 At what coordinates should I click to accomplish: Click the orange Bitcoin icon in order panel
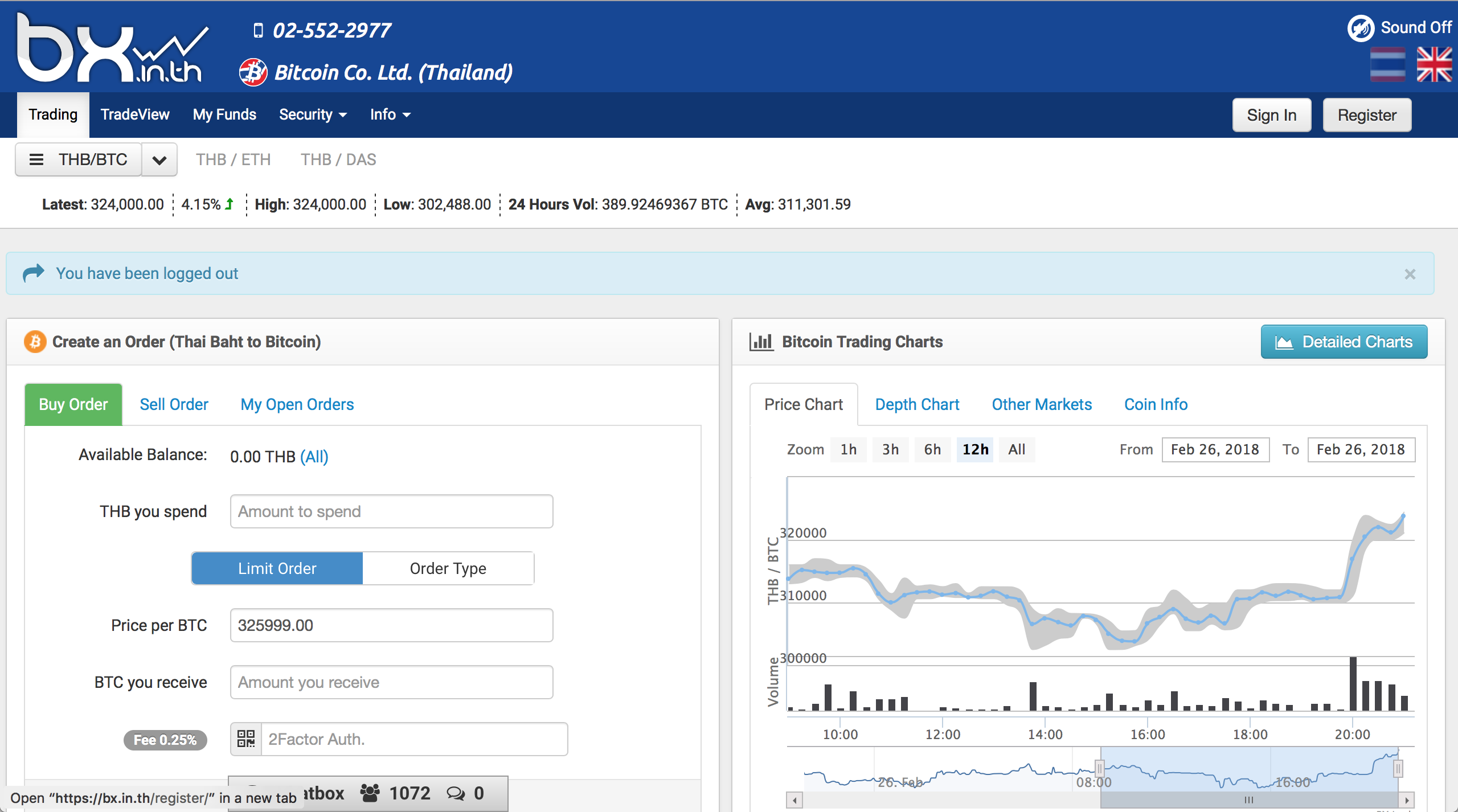(x=35, y=342)
